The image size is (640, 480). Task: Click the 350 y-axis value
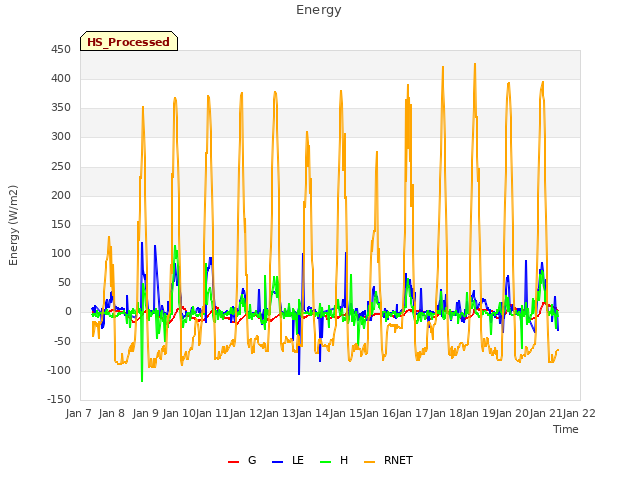[x=61, y=108]
